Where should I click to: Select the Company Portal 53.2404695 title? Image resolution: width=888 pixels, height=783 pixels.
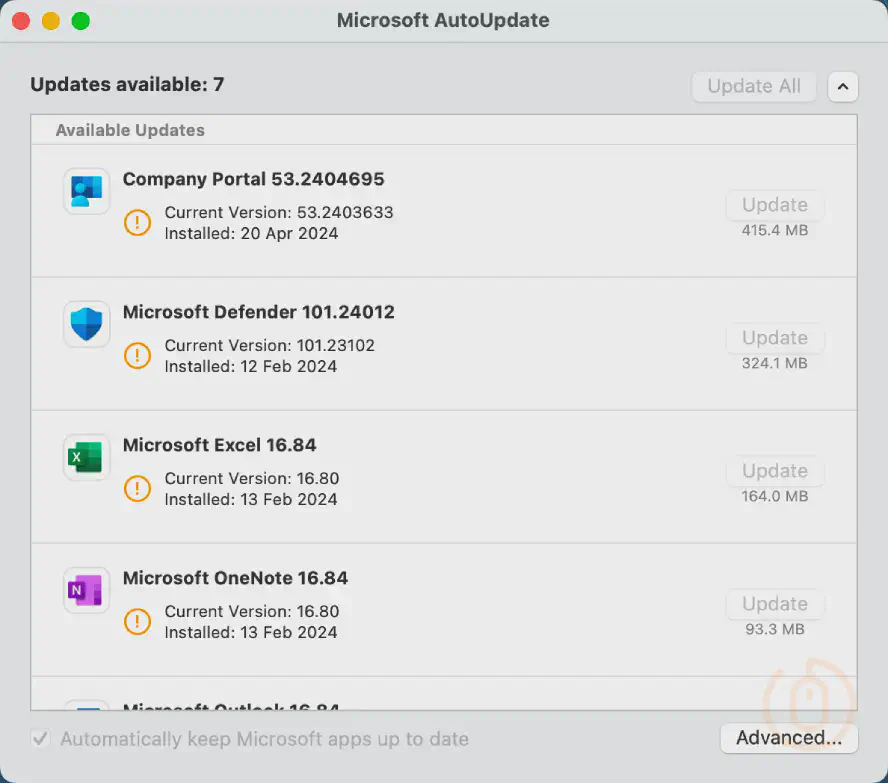tap(254, 179)
